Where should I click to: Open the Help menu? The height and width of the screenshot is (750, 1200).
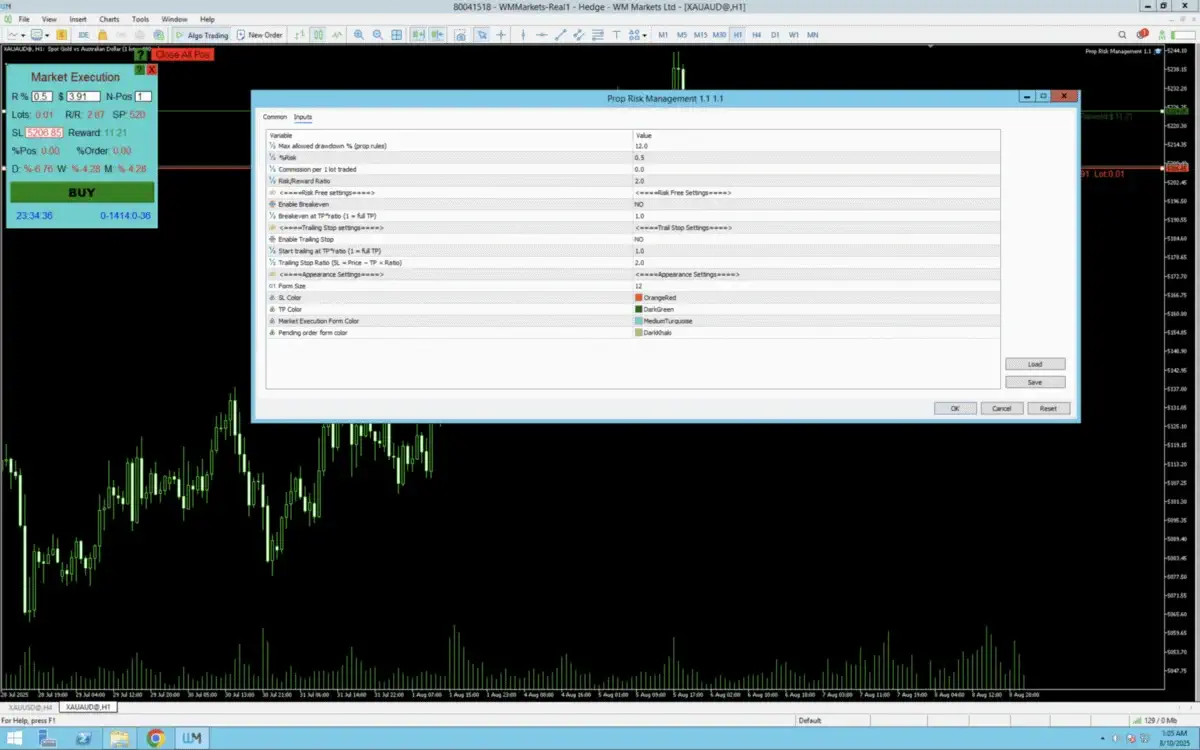pos(207,19)
